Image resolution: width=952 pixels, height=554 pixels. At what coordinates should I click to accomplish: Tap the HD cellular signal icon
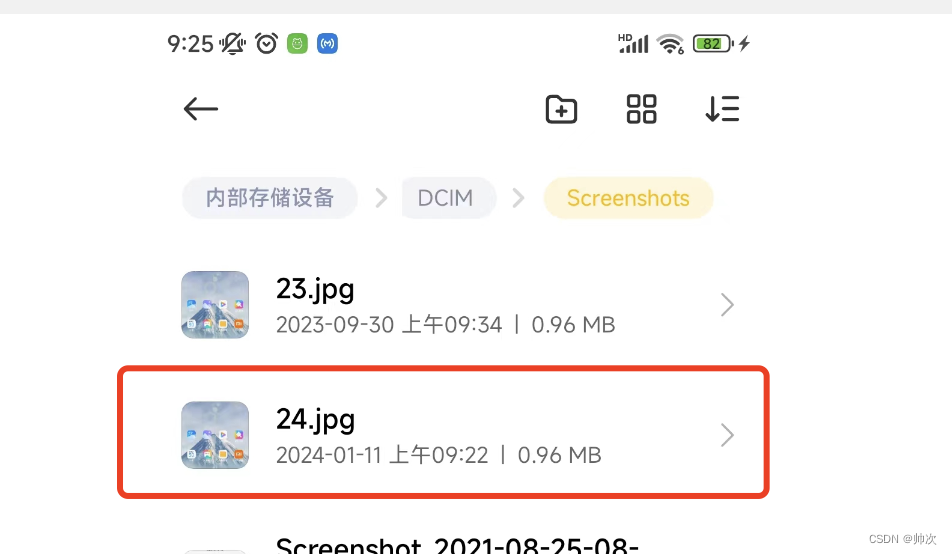[633, 44]
